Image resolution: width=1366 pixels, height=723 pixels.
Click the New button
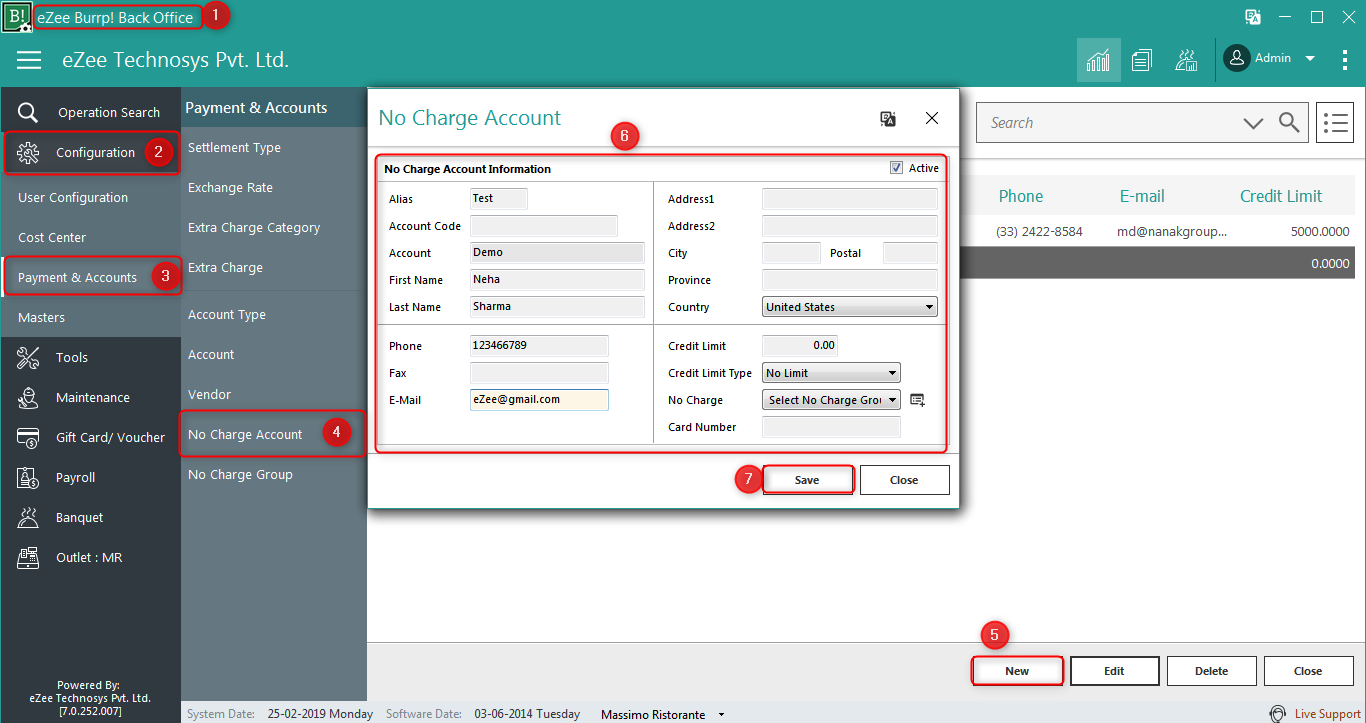(x=1017, y=671)
